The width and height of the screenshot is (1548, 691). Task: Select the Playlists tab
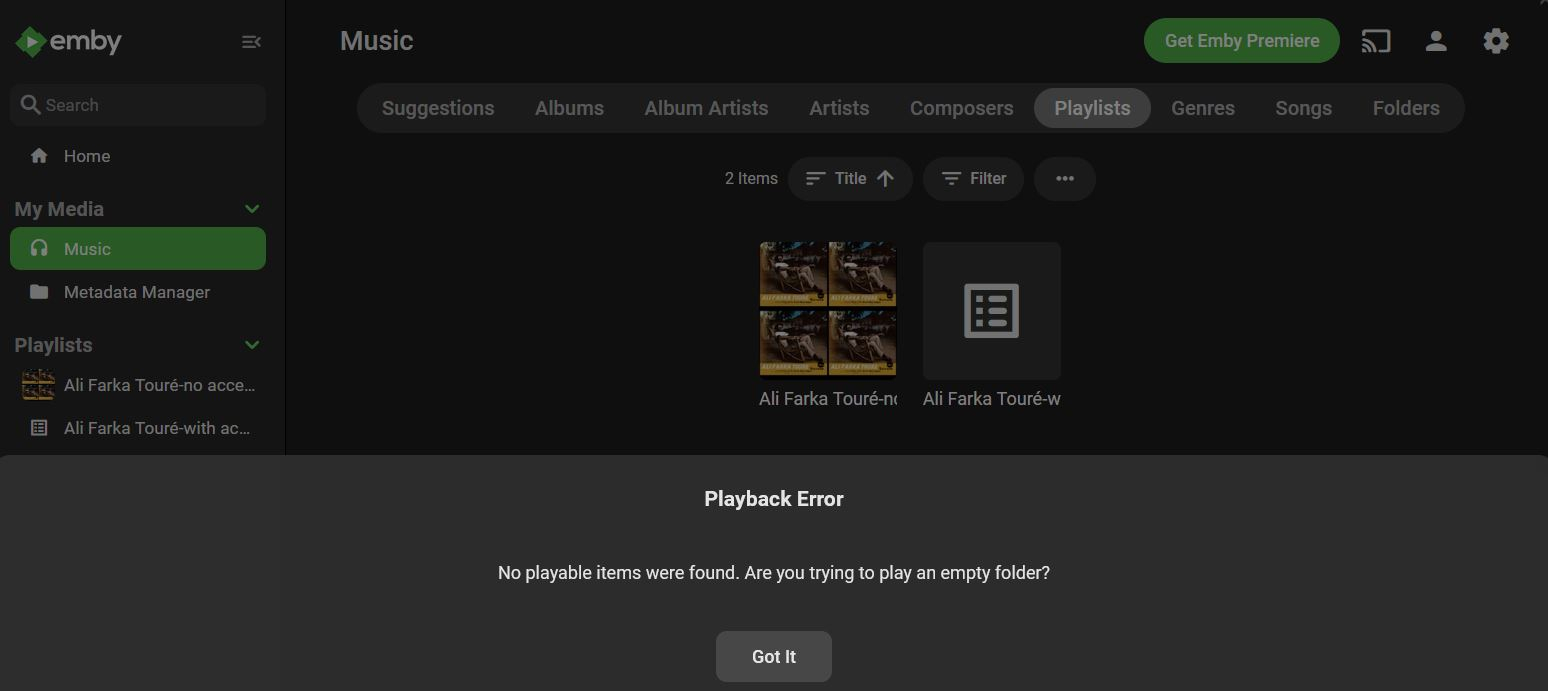click(x=1092, y=108)
